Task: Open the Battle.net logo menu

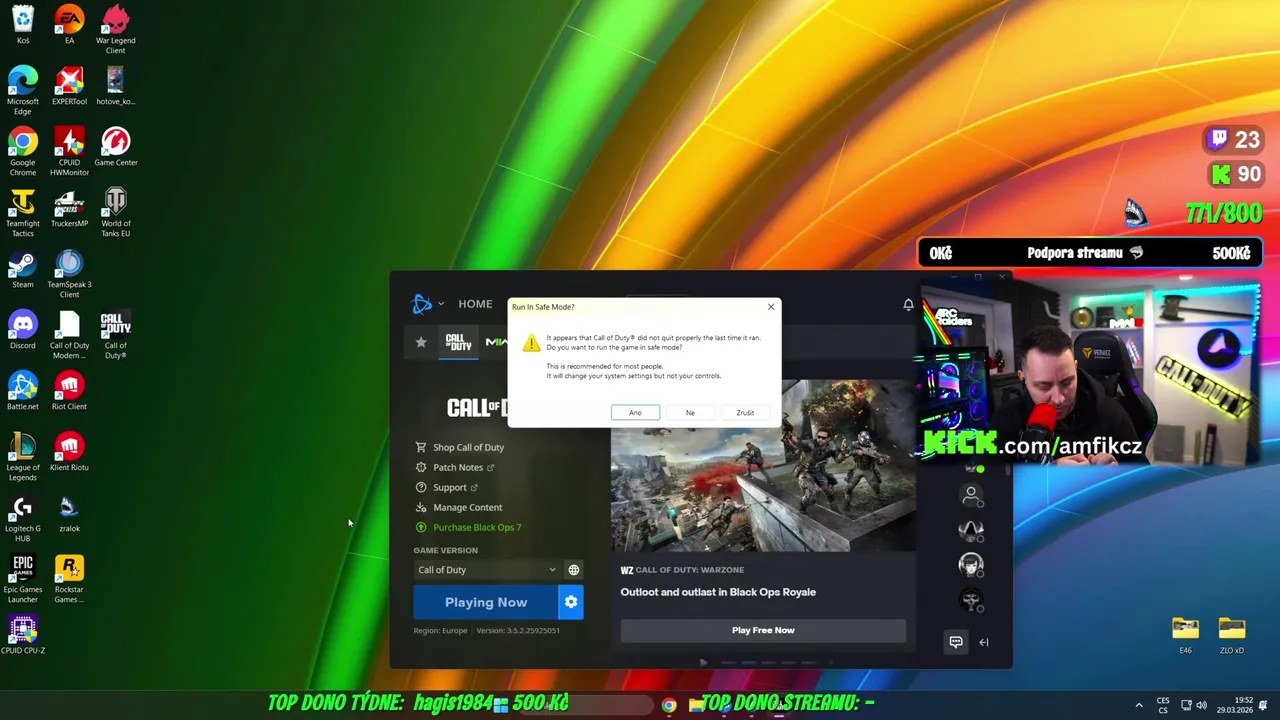Action: (427, 304)
